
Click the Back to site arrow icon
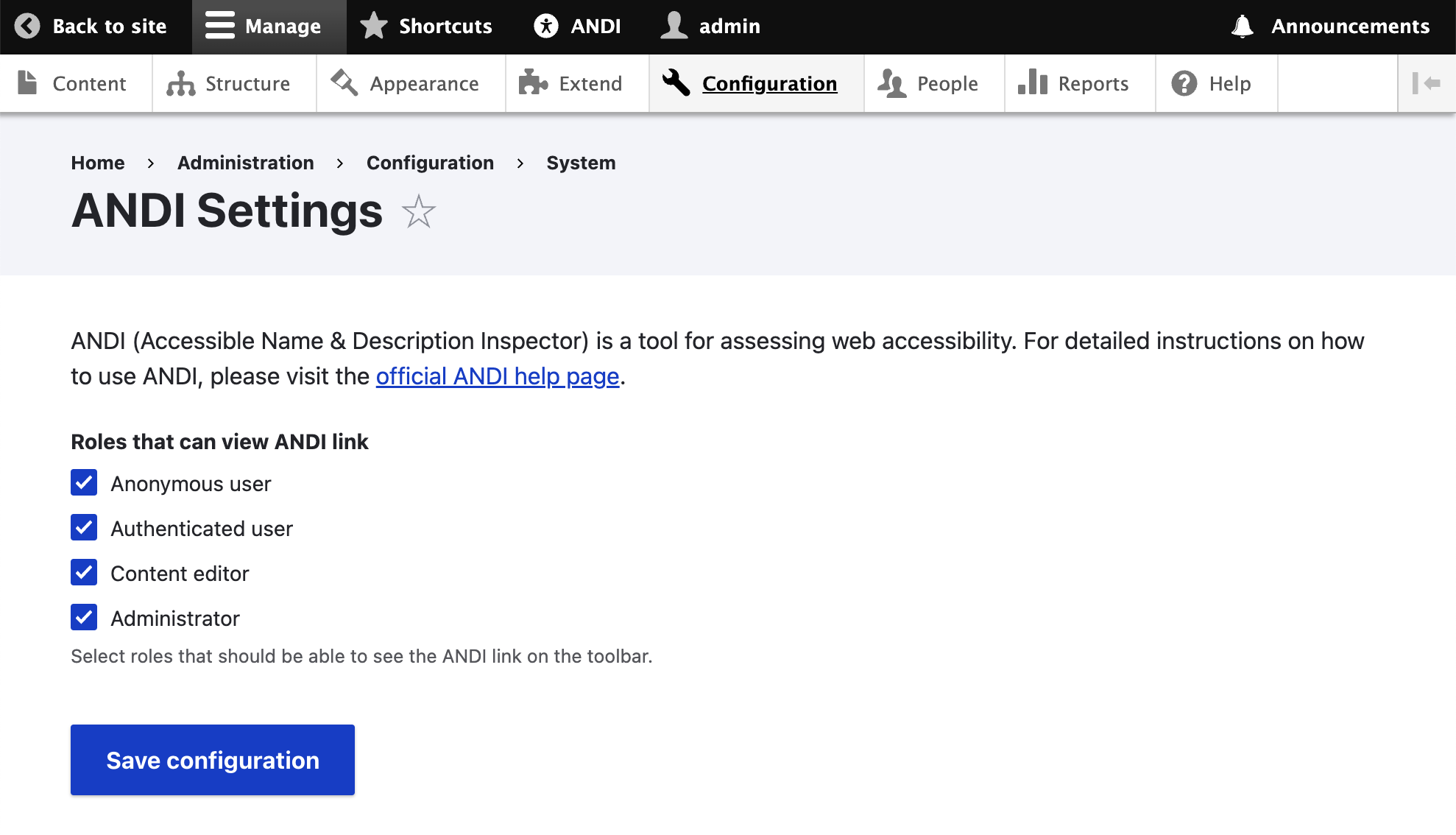coord(27,27)
